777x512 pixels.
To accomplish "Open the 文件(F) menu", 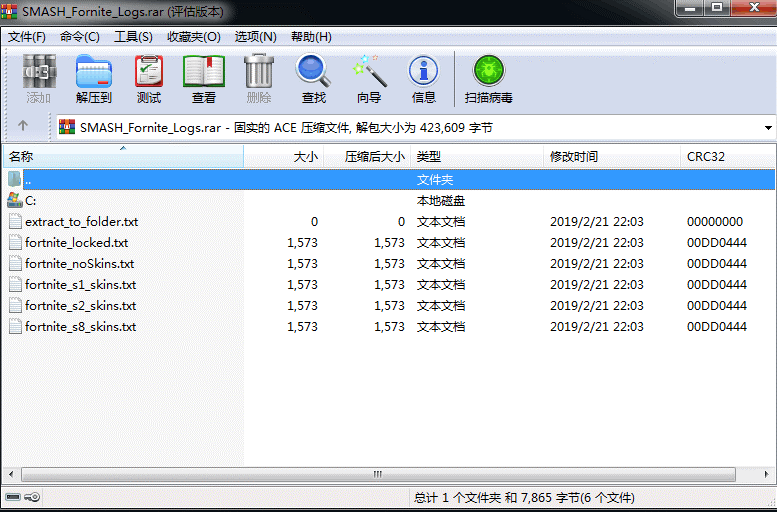I will coord(27,37).
